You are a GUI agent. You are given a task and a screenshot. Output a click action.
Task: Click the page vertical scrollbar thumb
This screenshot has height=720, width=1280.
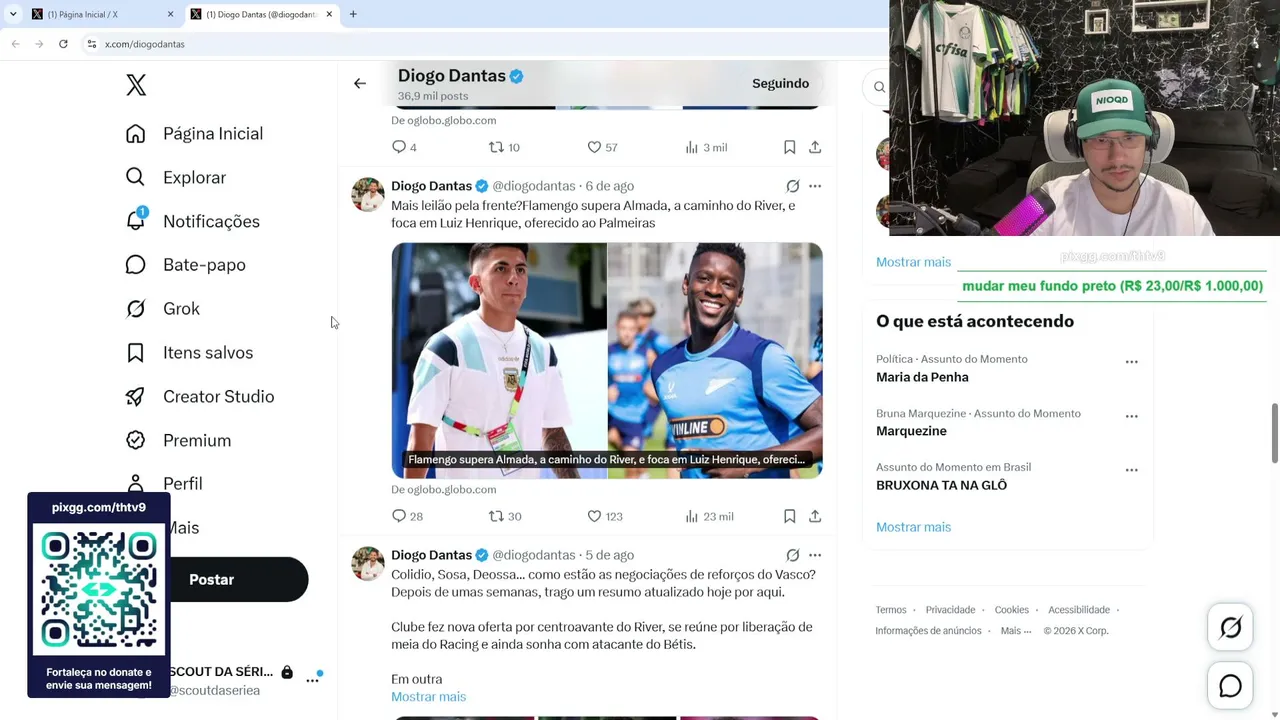[1274, 432]
